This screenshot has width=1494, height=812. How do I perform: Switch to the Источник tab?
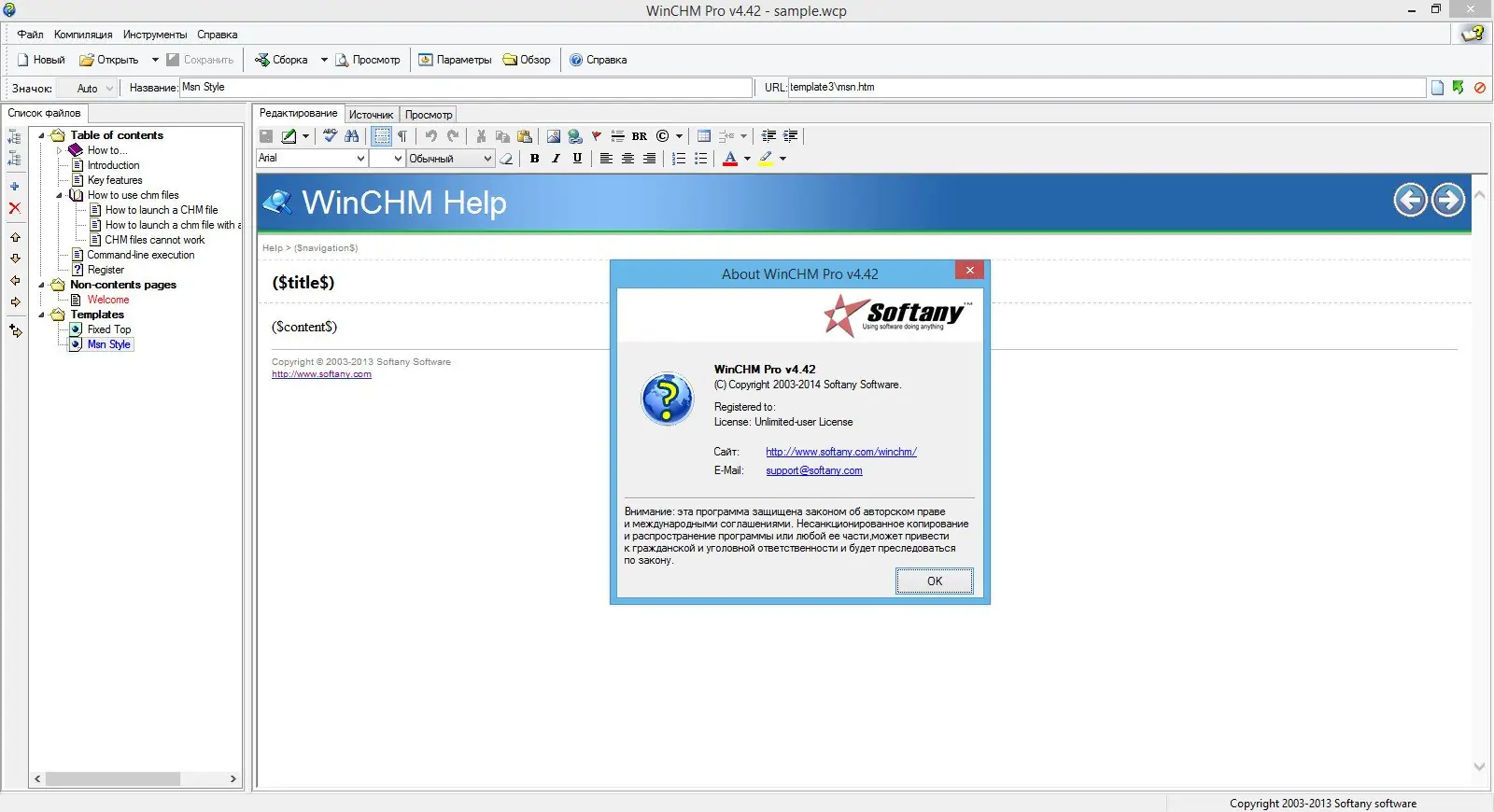[371, 115]
